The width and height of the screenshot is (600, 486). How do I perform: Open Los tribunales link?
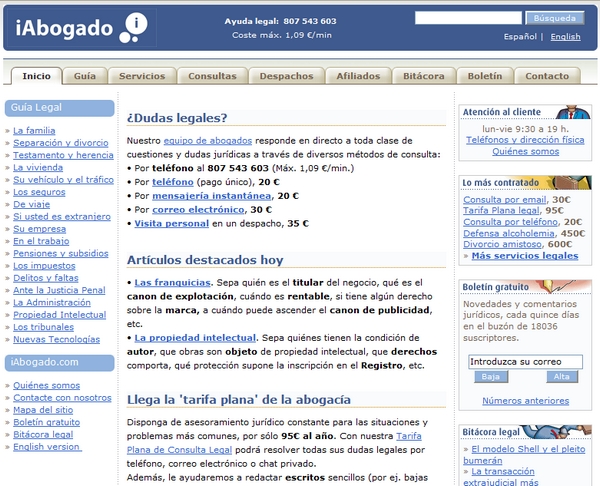click(43, 327)
